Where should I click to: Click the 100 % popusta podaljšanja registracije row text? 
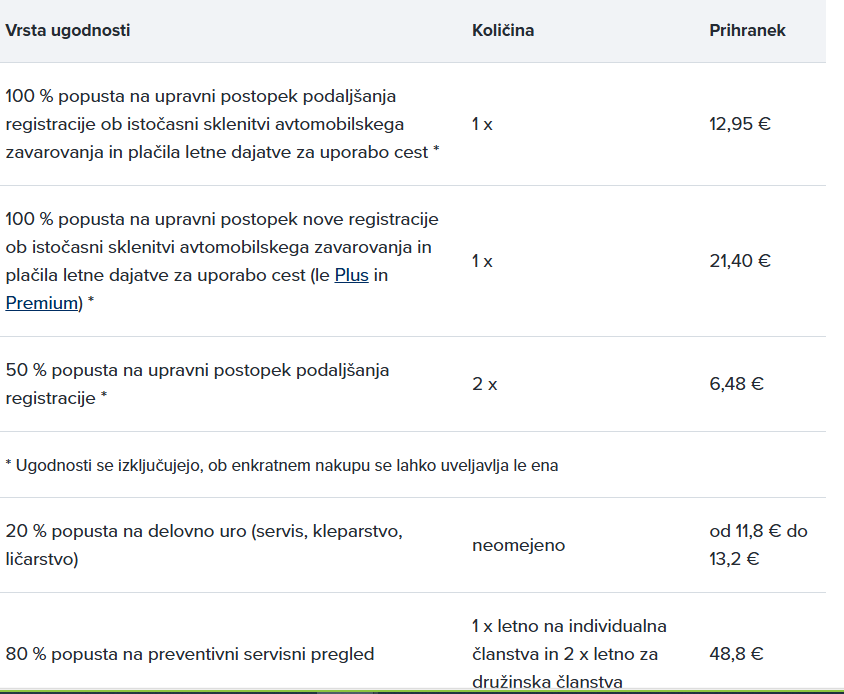pyautogui.click(x=222, y=124)
